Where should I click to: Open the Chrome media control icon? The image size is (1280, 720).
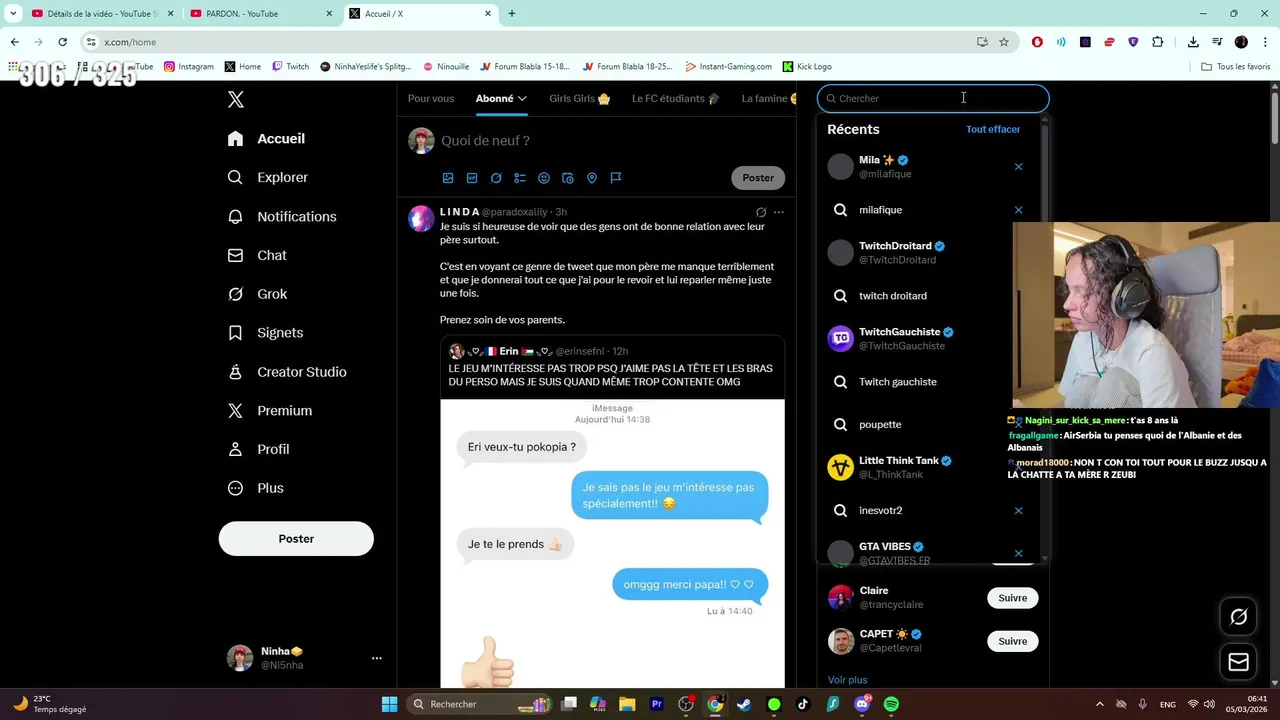pos(1217,42)
